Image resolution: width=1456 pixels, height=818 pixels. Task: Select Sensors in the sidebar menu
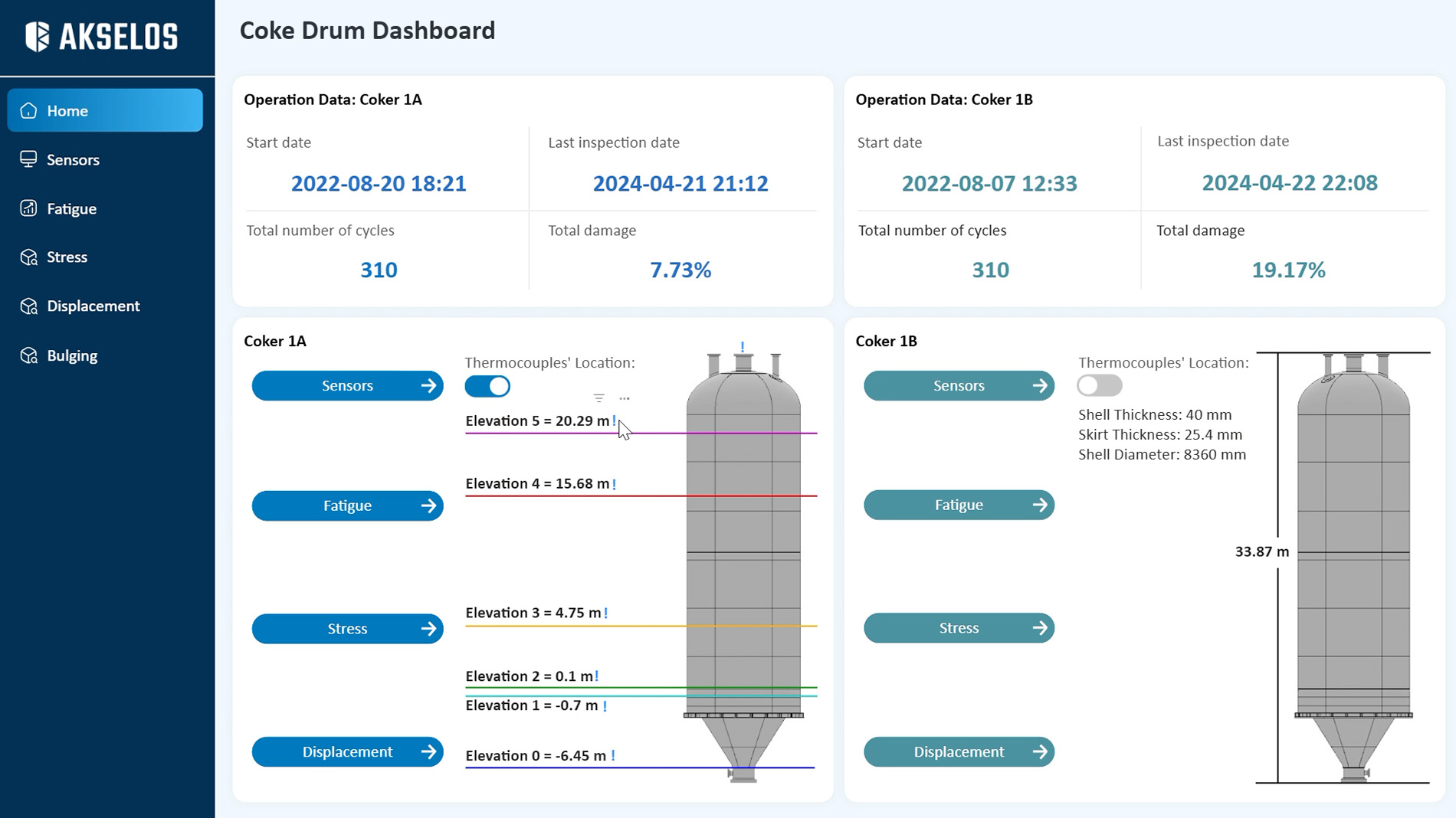point(73,159)
